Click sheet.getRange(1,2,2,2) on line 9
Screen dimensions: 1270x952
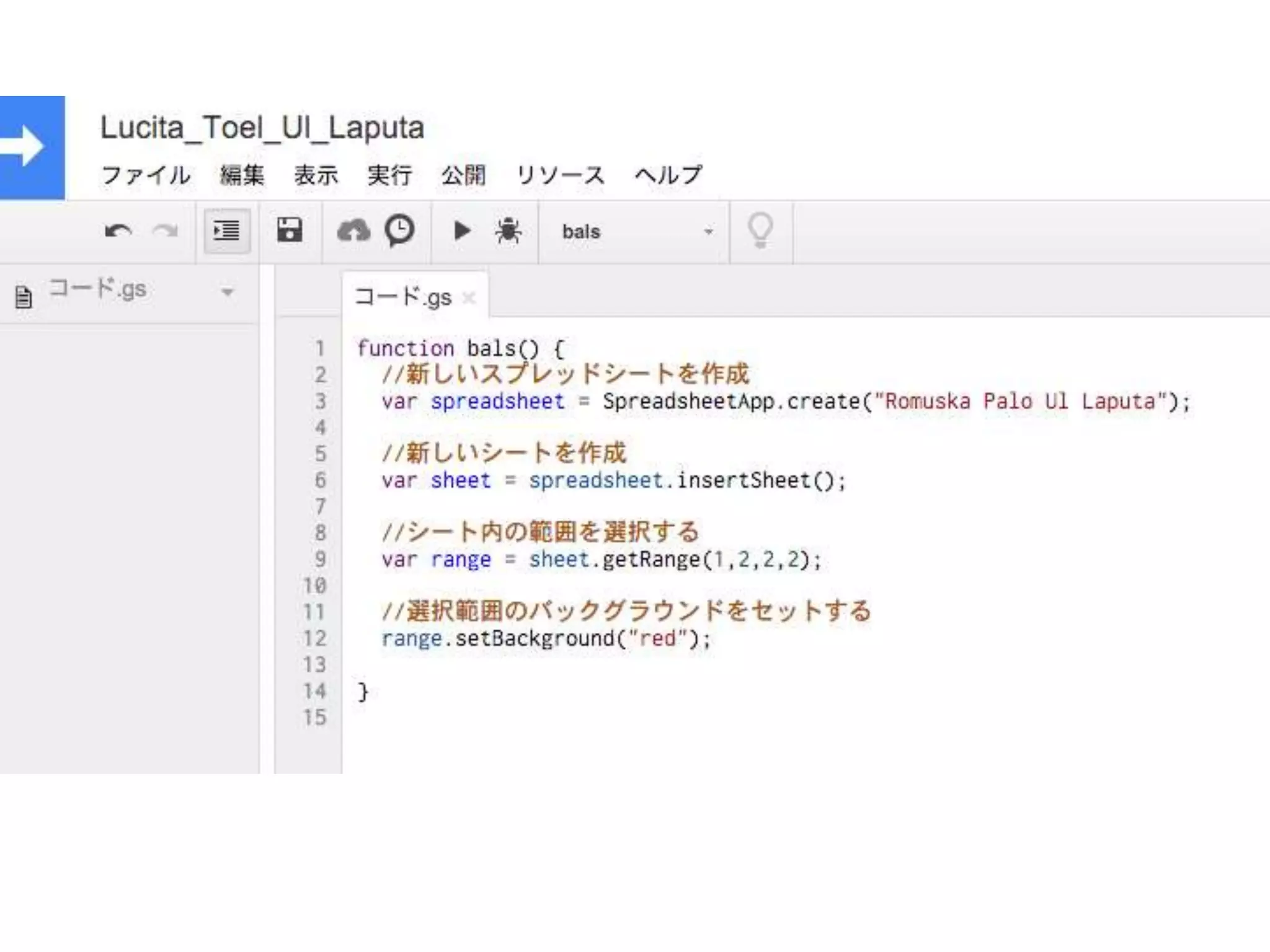click(670, 560)
